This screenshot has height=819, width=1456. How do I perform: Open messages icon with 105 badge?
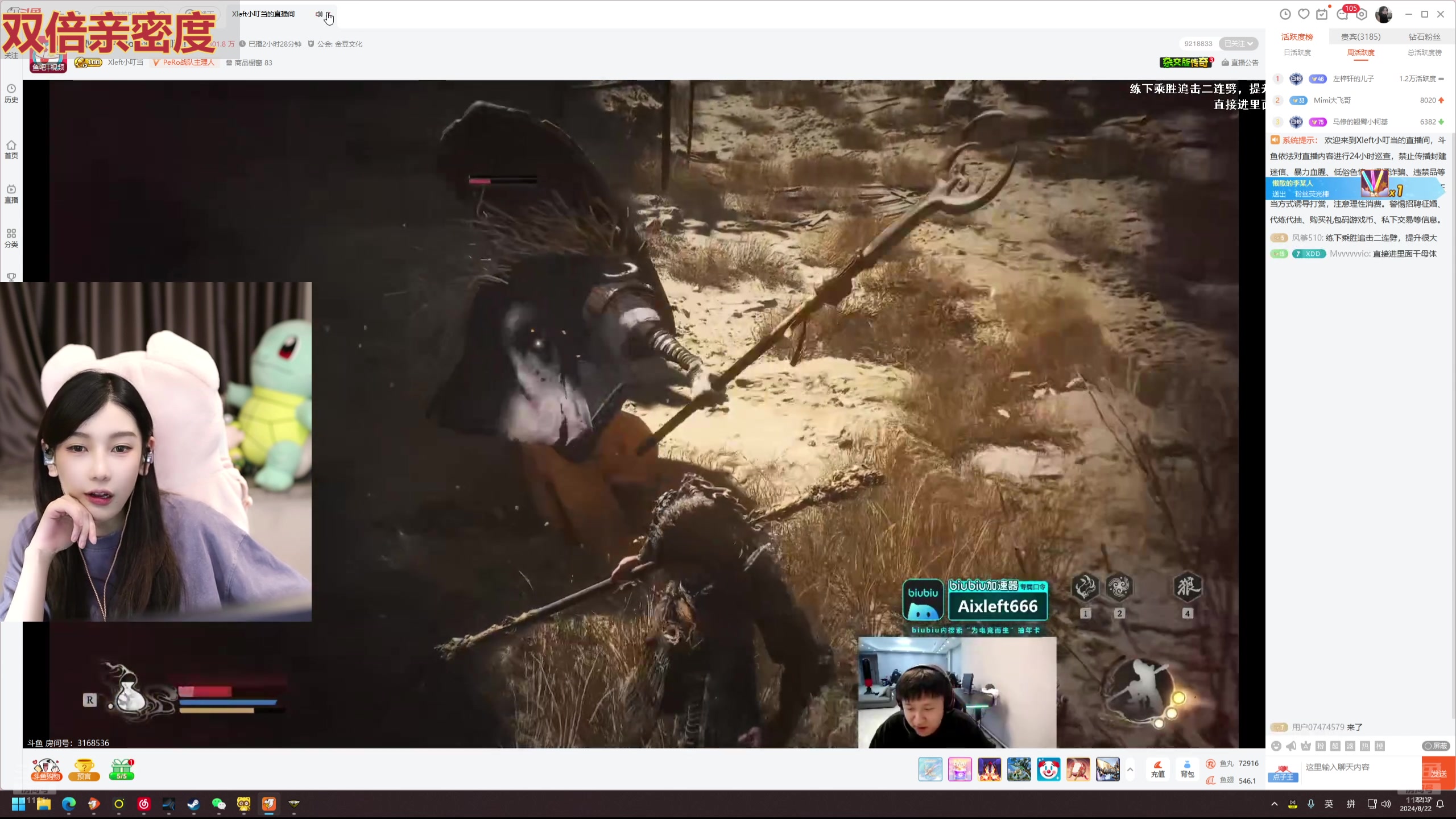click(x=1343, y=14)
